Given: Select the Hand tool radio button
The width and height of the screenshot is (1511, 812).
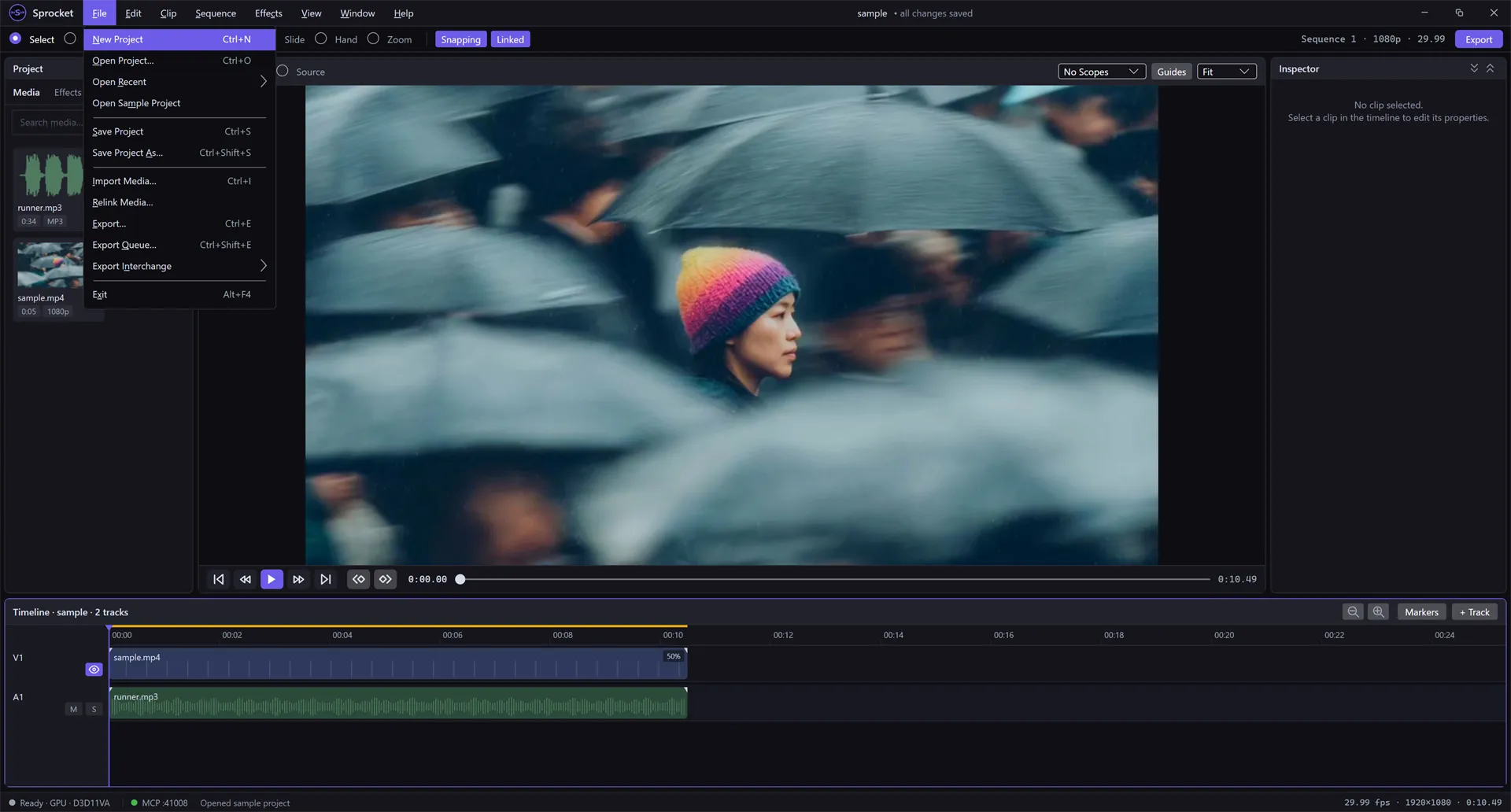Looking at the screenshot, I should click(x=321, y=39).
